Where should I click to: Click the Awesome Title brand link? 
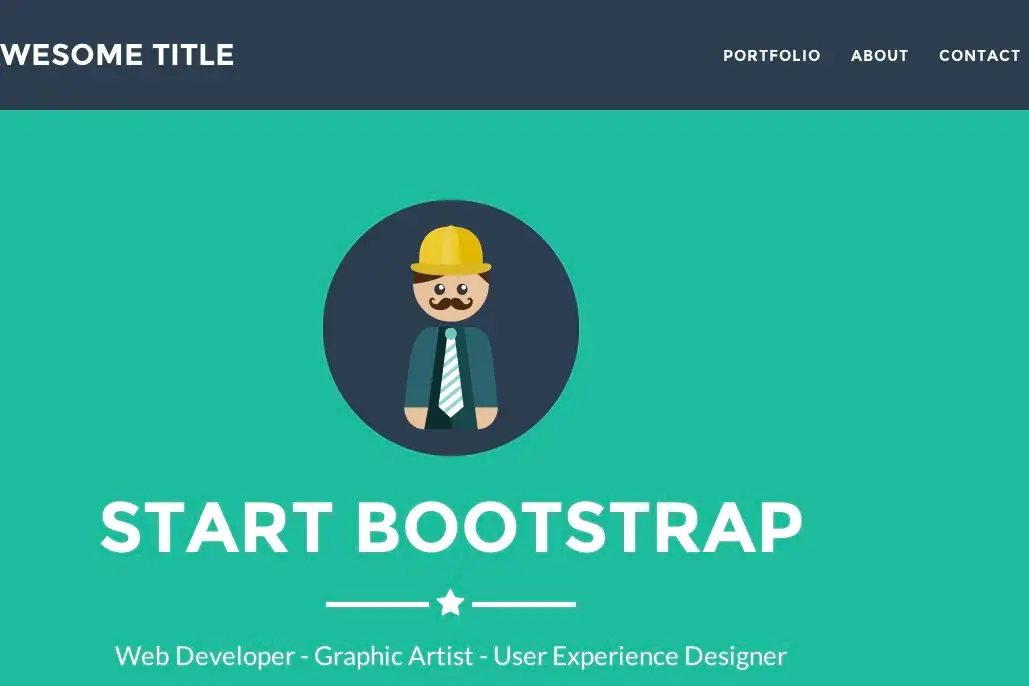[x=117, y=55]
